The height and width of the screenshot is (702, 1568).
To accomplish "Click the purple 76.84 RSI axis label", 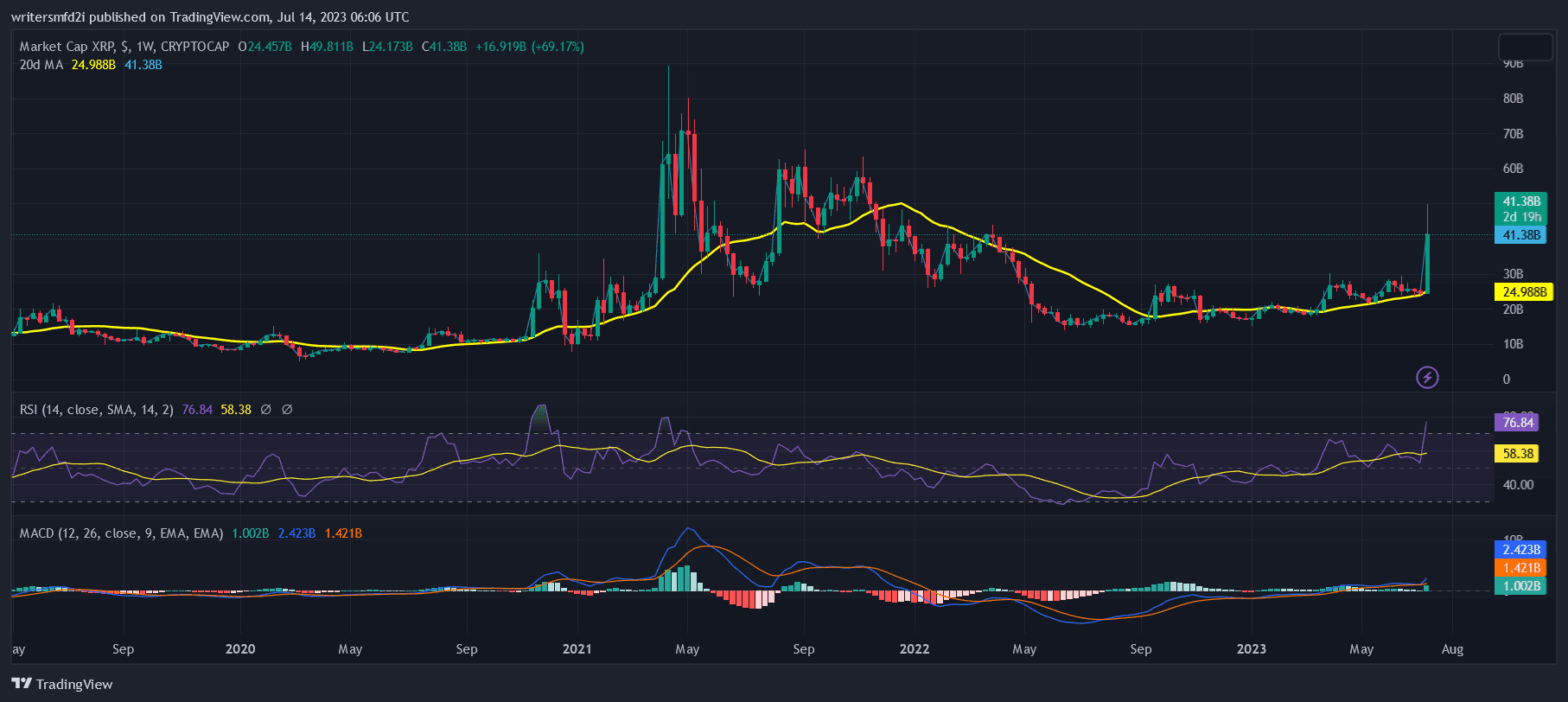I will click(1518, 423).
